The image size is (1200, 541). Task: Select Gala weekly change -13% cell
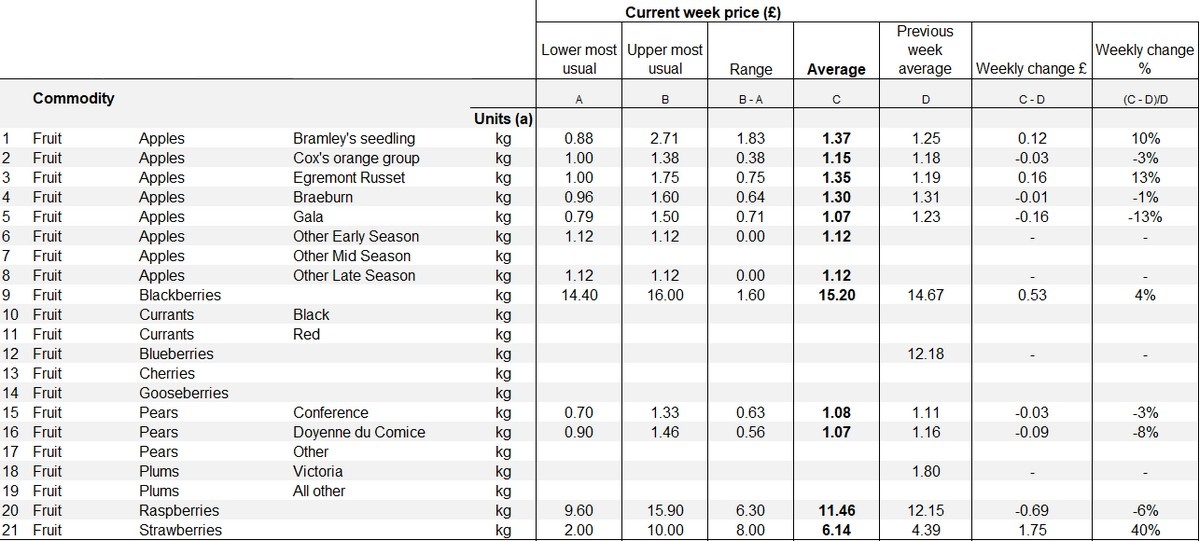click(x=1146, y=217)
